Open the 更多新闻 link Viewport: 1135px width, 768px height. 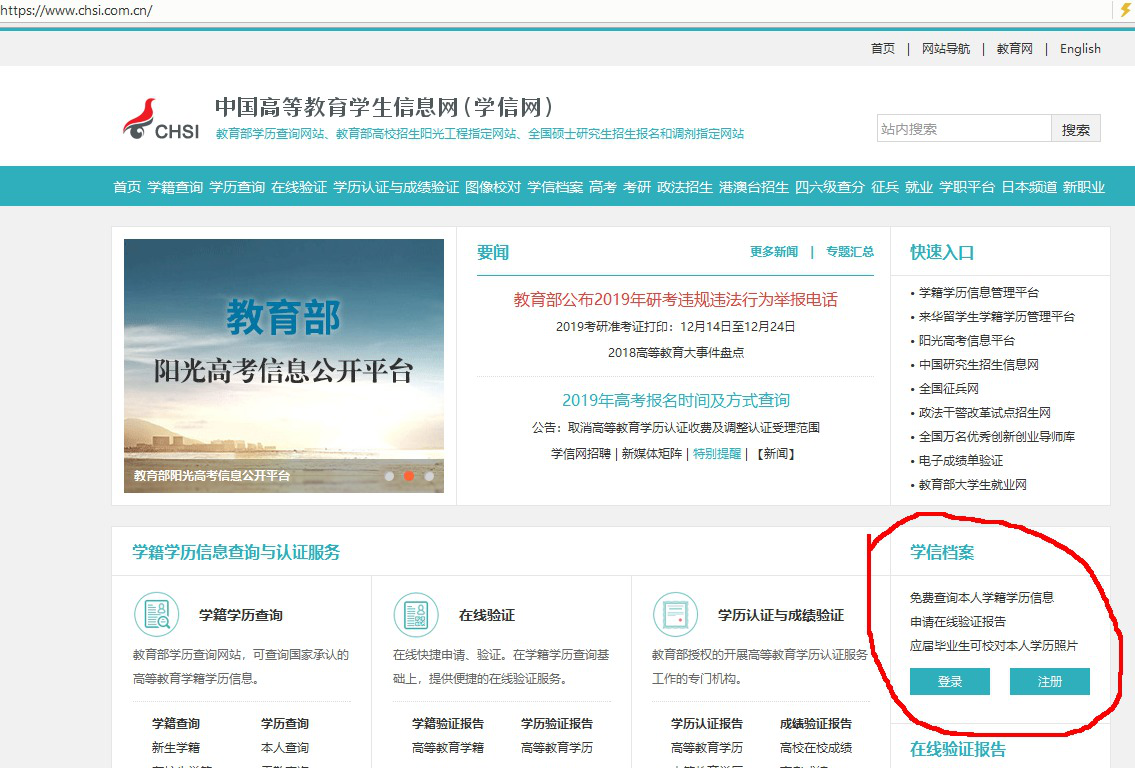(774, 252)
